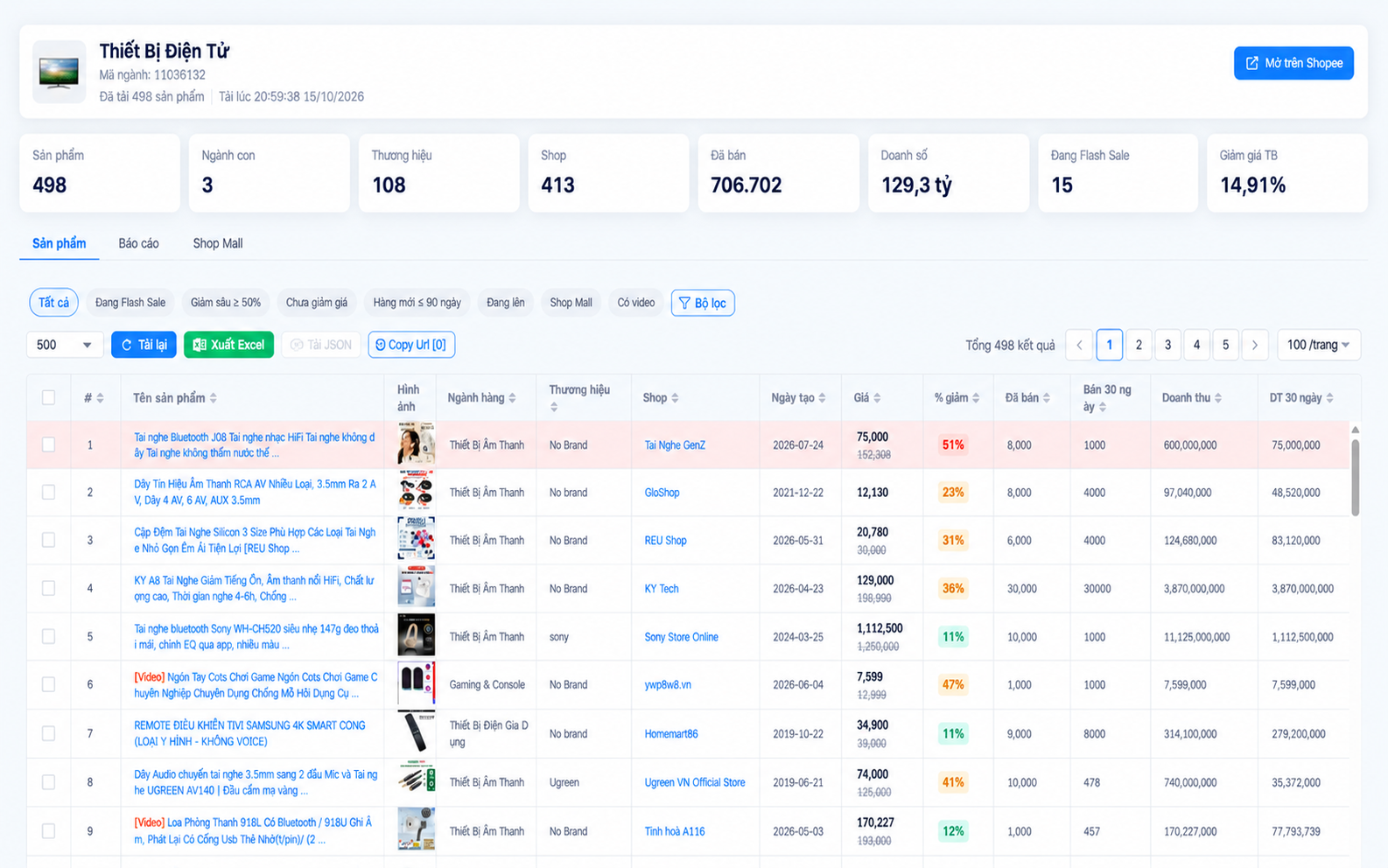Check the box for row 8 Ugreen cable
The width and height of the screenshot is (1388, 868).
point(48,782)
